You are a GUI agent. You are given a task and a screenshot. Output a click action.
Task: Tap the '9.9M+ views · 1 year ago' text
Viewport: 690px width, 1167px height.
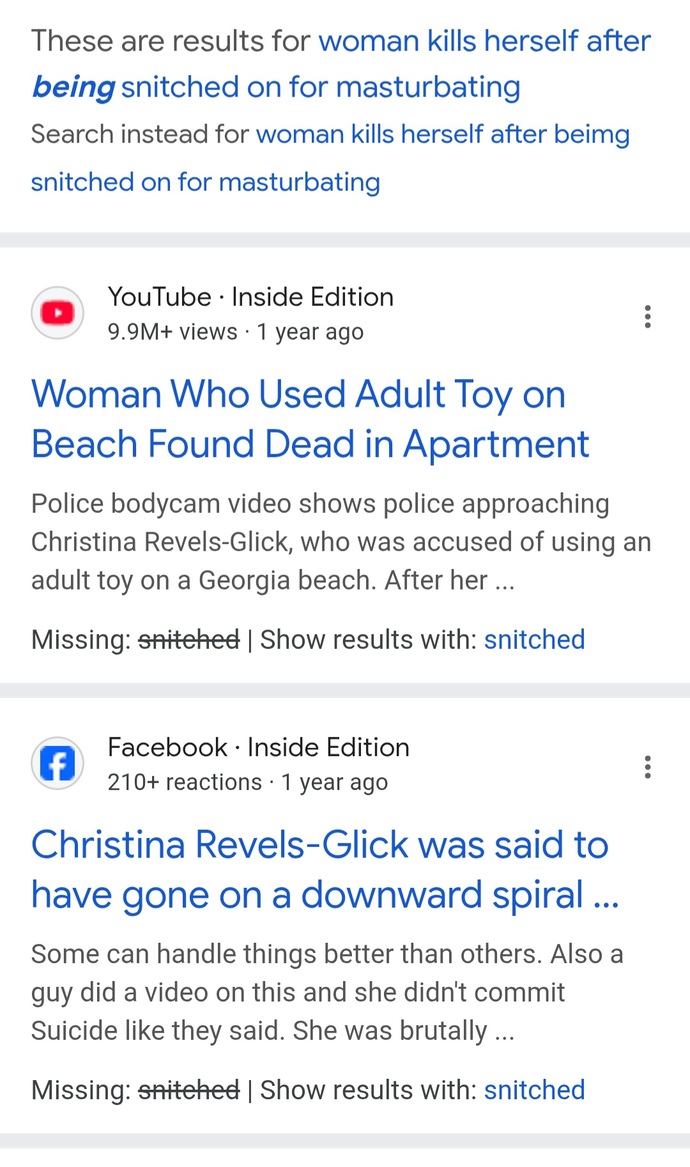click(235, 332)
